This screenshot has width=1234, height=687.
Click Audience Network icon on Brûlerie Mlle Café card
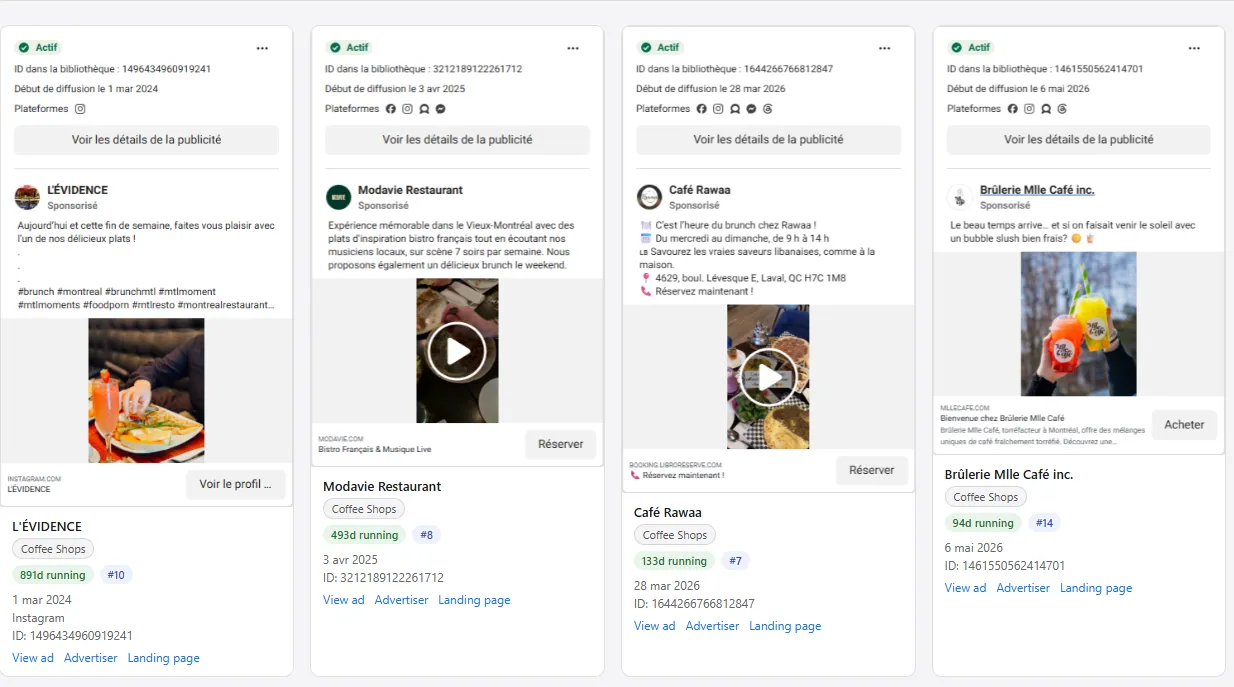[1046, 109]
